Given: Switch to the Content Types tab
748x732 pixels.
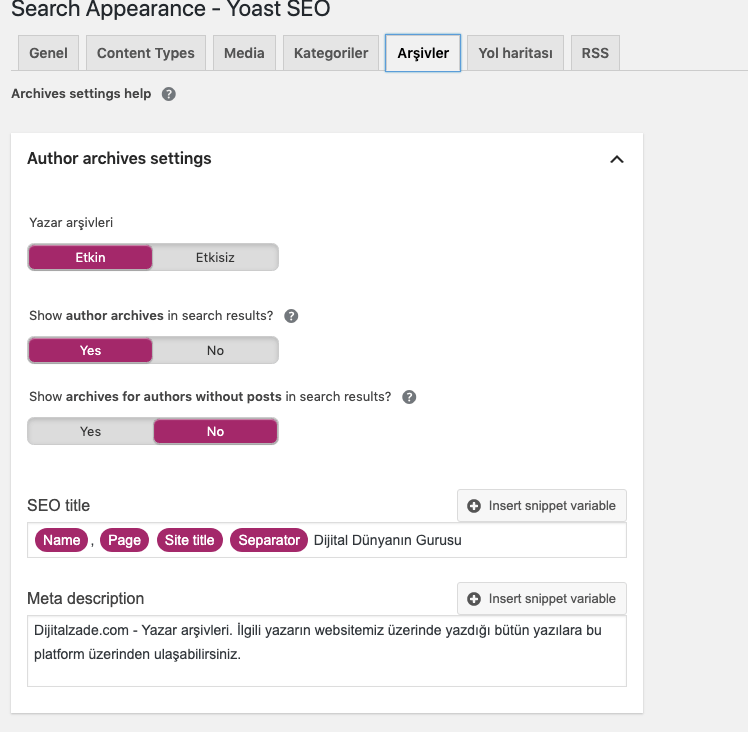Looking at the screenshot, I should click(145, 53).
